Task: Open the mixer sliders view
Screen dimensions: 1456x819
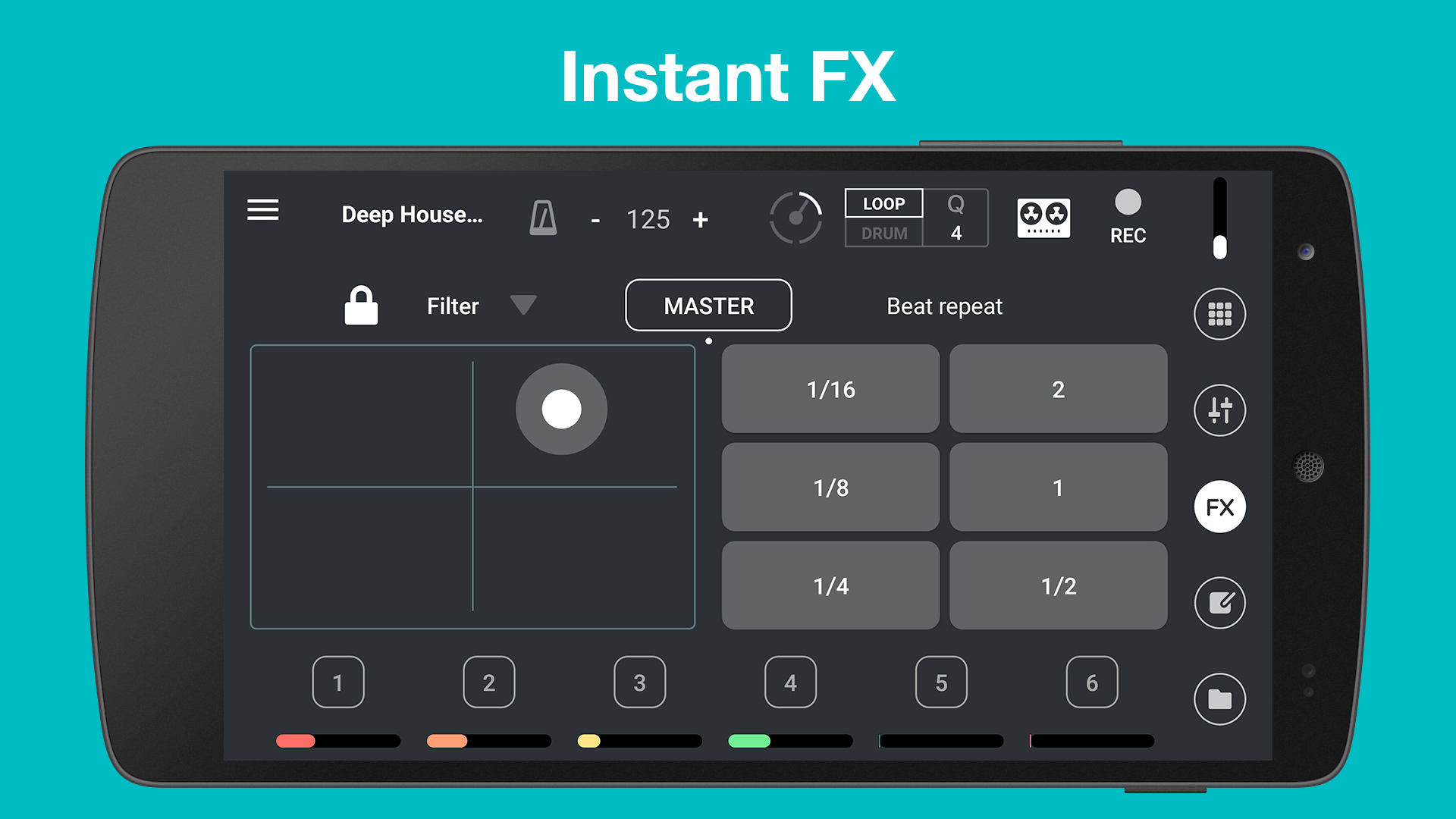Action: [1219, 410]
